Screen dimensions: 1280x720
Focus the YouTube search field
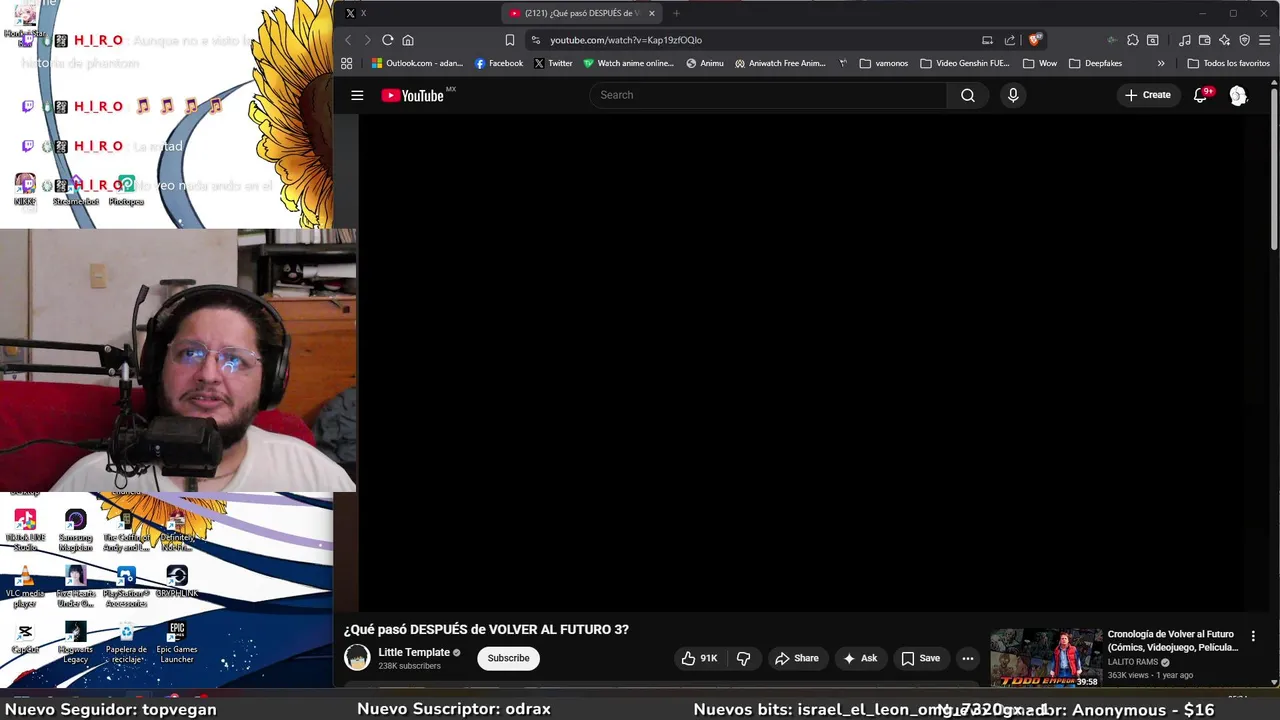(768, 95)
